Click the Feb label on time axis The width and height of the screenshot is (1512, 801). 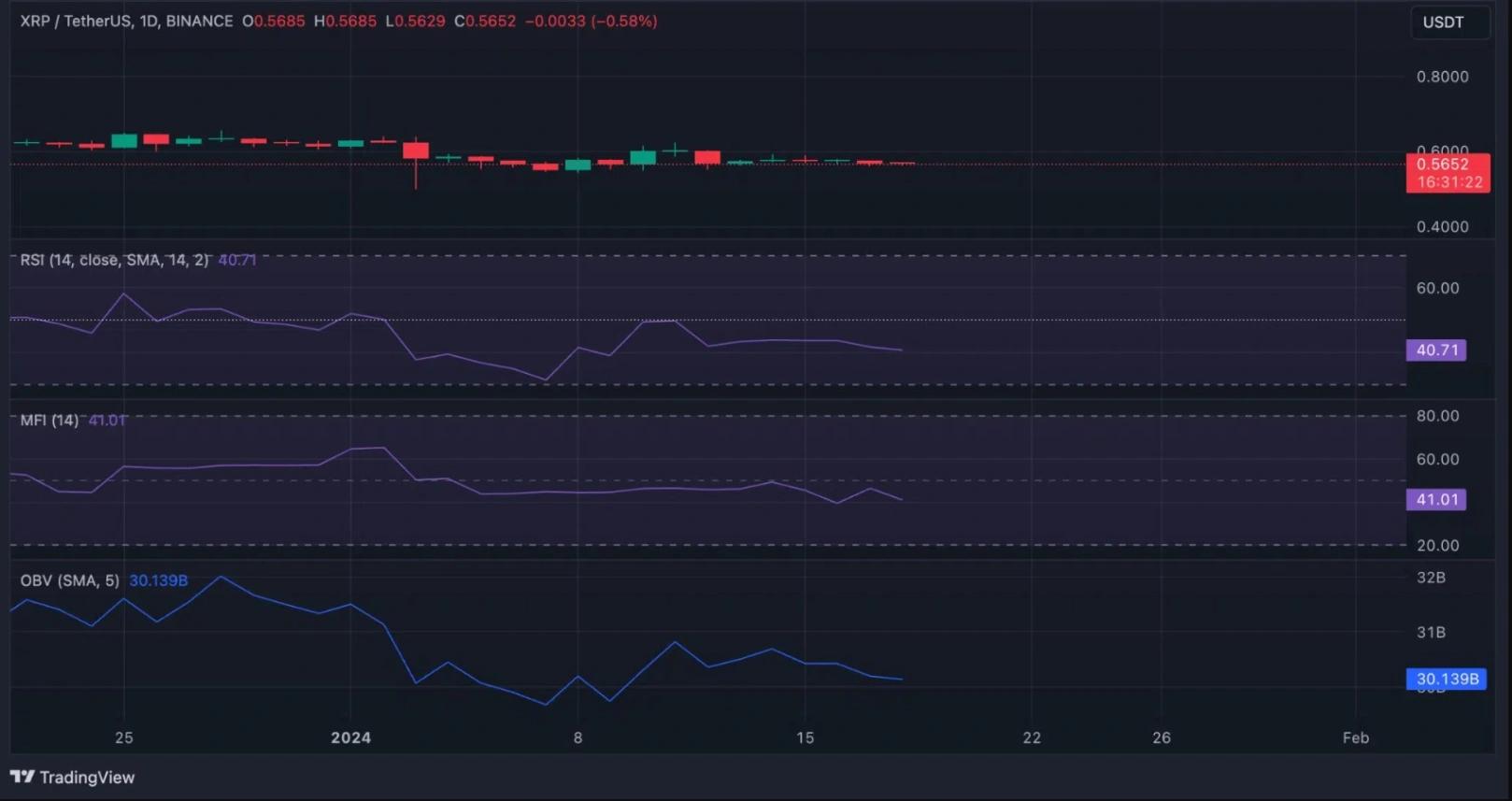point(1356,737)
